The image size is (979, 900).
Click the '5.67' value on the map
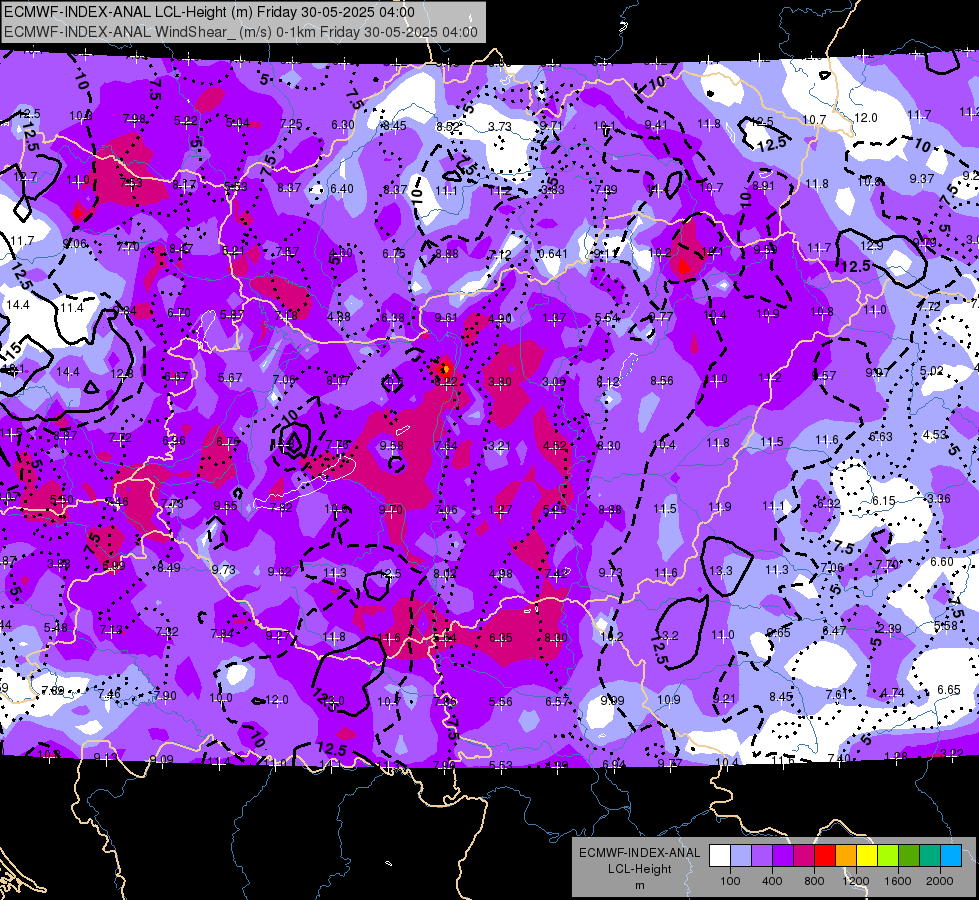(x=230, y=377)
